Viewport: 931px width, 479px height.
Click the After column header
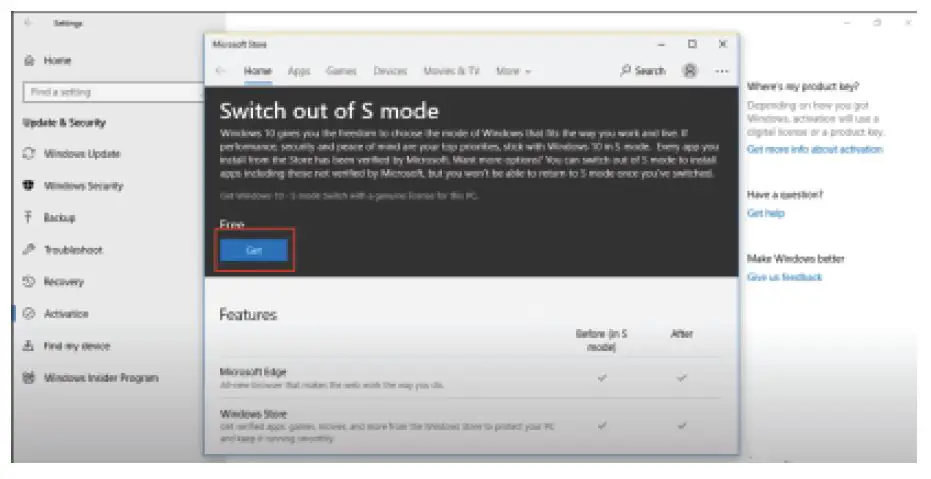click(682, 334)
